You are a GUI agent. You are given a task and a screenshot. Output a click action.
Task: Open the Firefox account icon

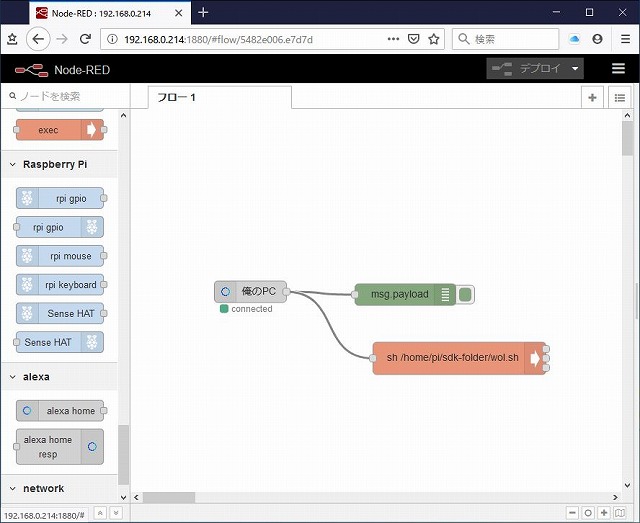(597, 39)
